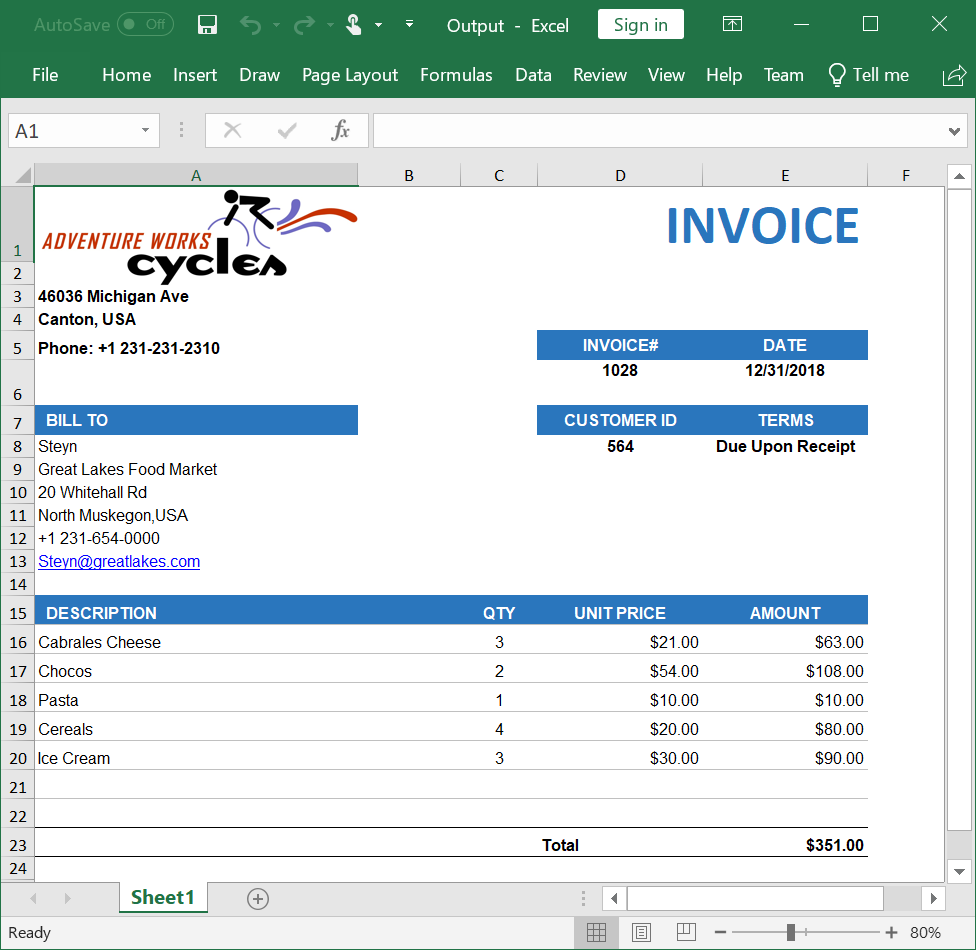Open the Name Box dropdown
This screenshot has height=950, width=976.
point(146,130)
